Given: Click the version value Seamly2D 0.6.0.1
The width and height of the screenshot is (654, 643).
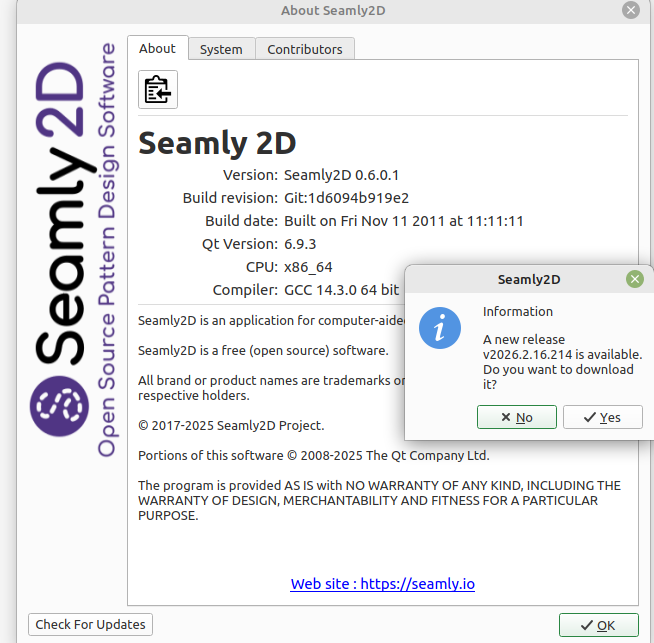Looking at the screenshot, I should [341, 175].
